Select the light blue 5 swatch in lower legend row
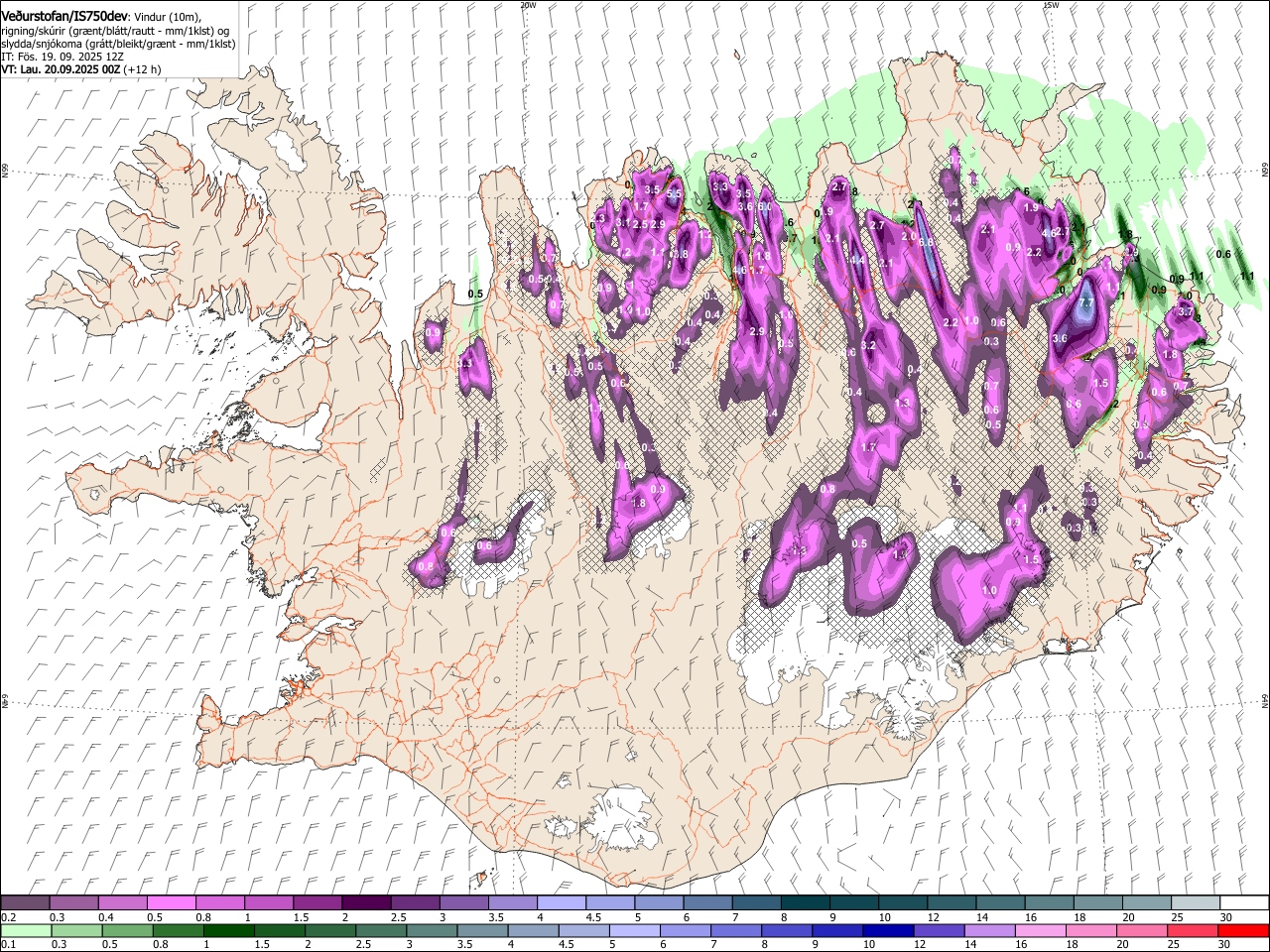The width and height of the screenshot is (1270, 952). coord(634,930)
